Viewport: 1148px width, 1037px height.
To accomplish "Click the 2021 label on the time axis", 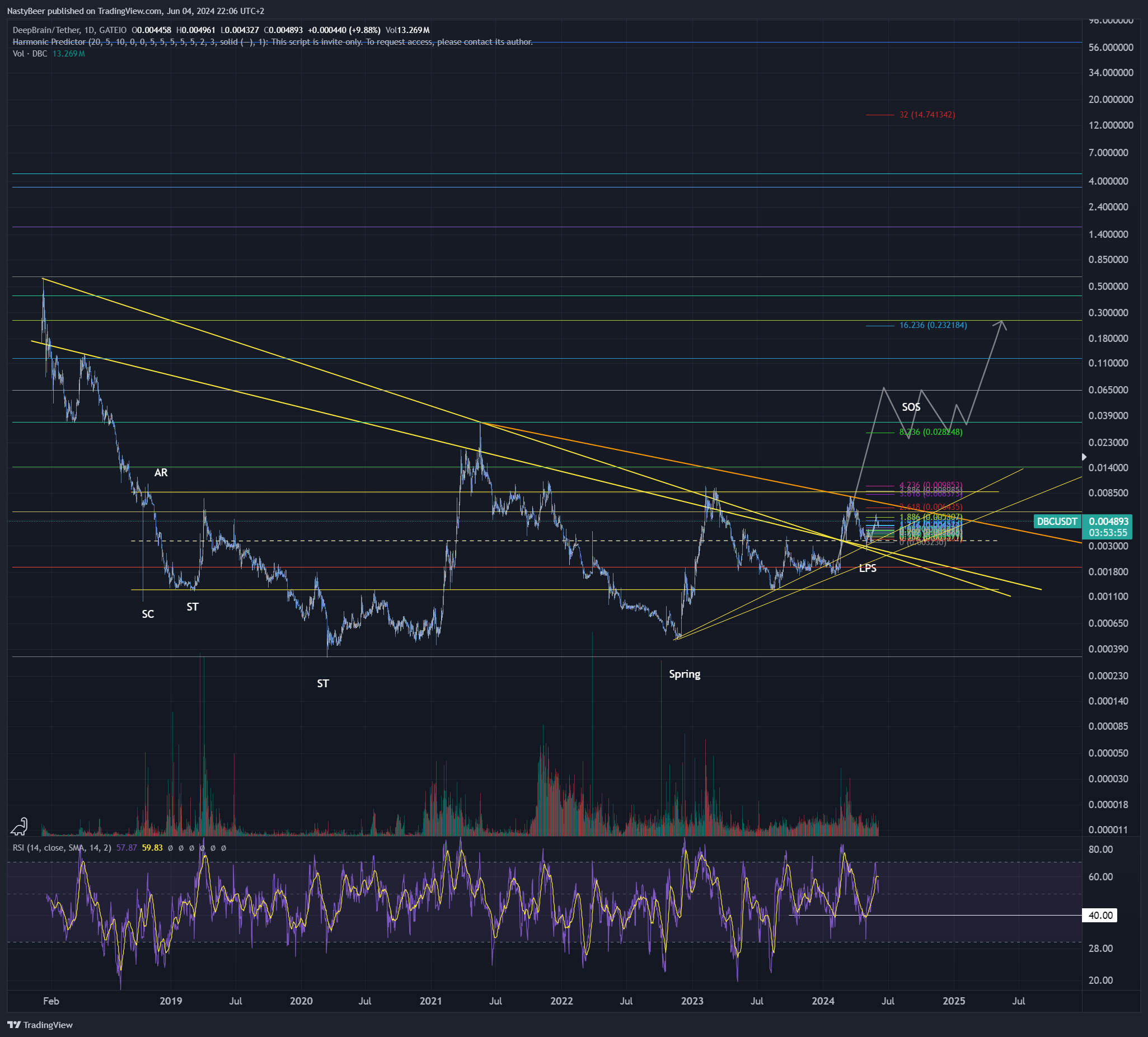I will pos(431,1001).
